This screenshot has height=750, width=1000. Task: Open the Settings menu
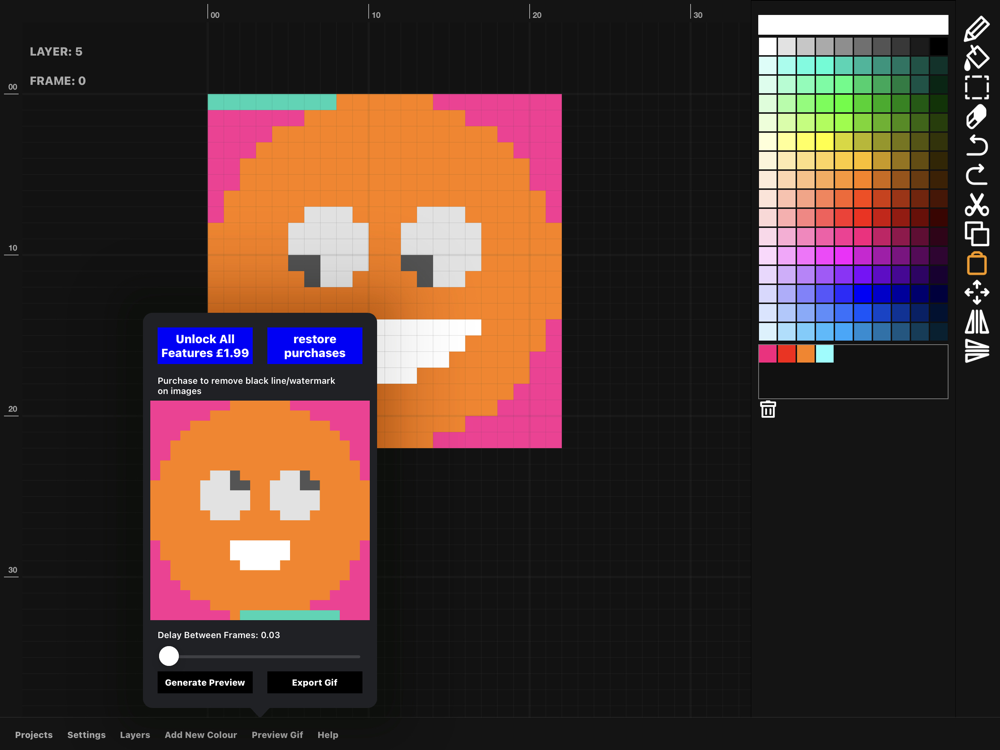click(x=86, y=735)
